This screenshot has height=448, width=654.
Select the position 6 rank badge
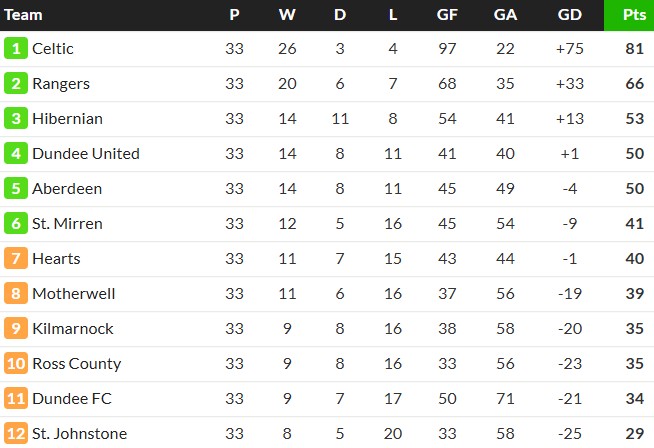coord(16,223)
